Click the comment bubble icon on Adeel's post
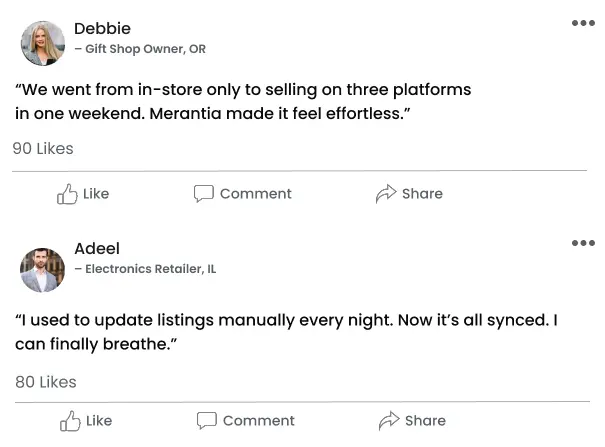Viewport: 605px width, 447px height. tap(207, 421)
